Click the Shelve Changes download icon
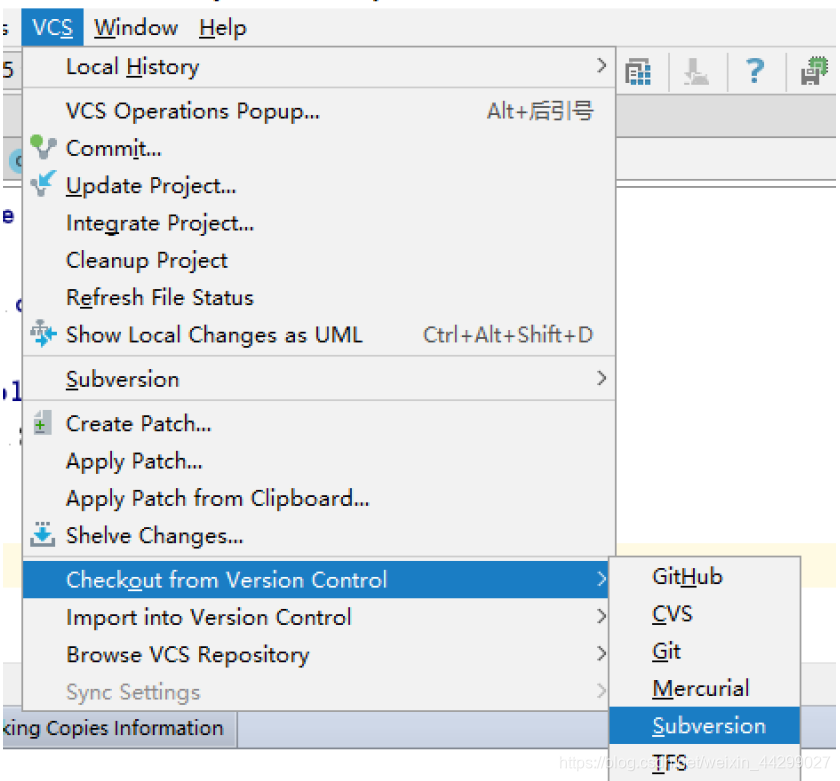Screen dimensions: 840x781 [43, 535]
